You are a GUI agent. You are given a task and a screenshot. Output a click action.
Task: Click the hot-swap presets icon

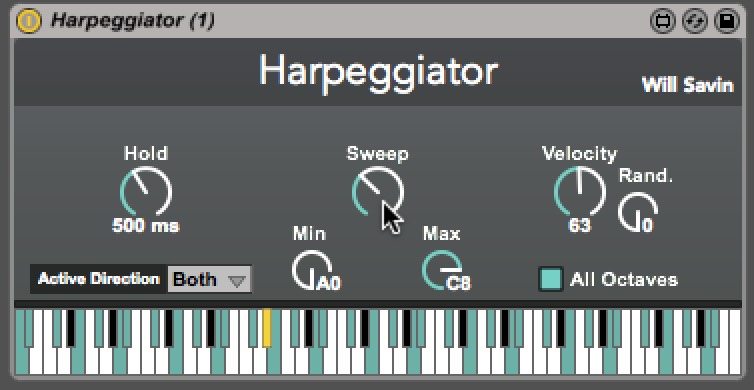pyautogui.click(x=695, y=22)
